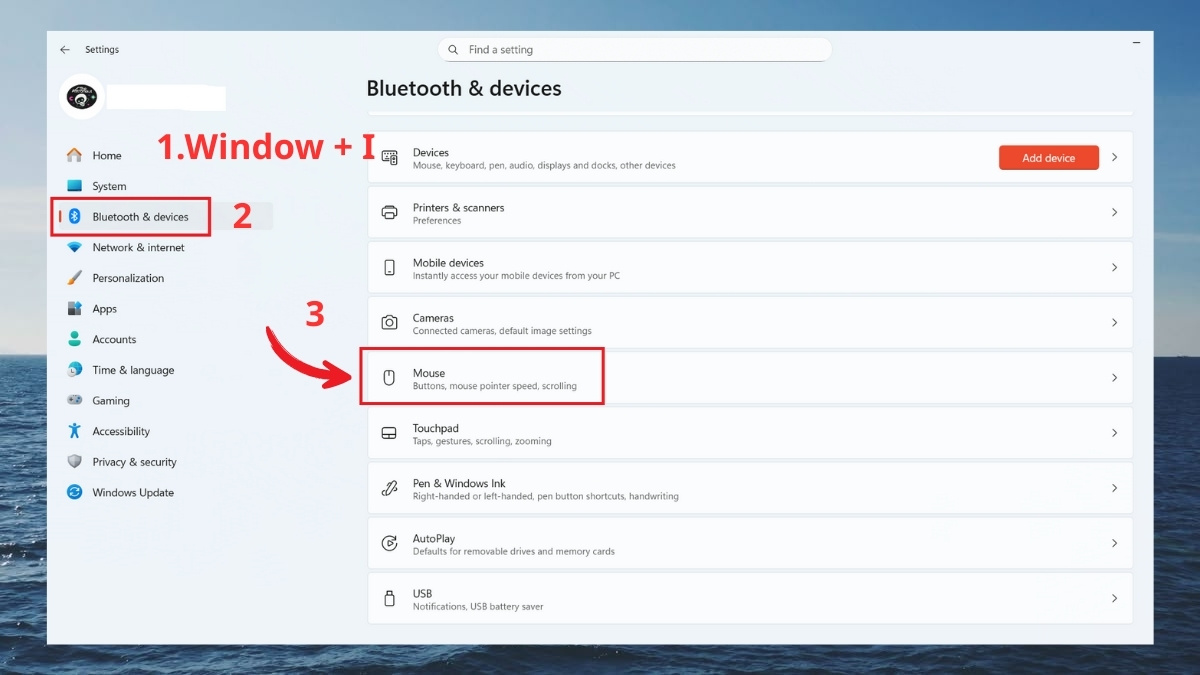Image resolution: width=1200 pixels, height=675 pixels.
Task: Click the Add device button
Action: coord(1049,158)
